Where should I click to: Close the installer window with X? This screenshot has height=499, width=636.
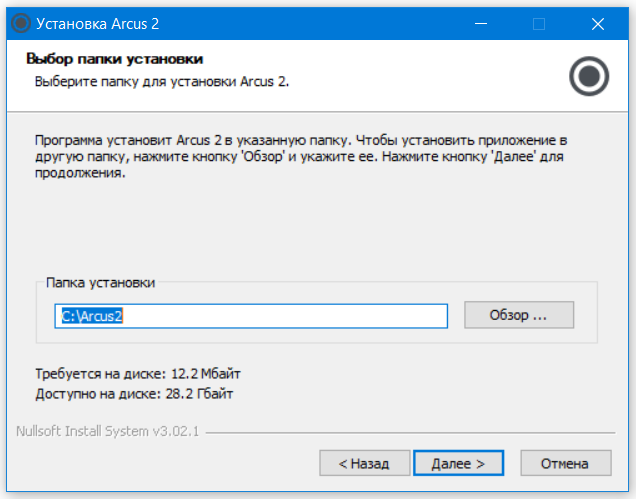598,24
